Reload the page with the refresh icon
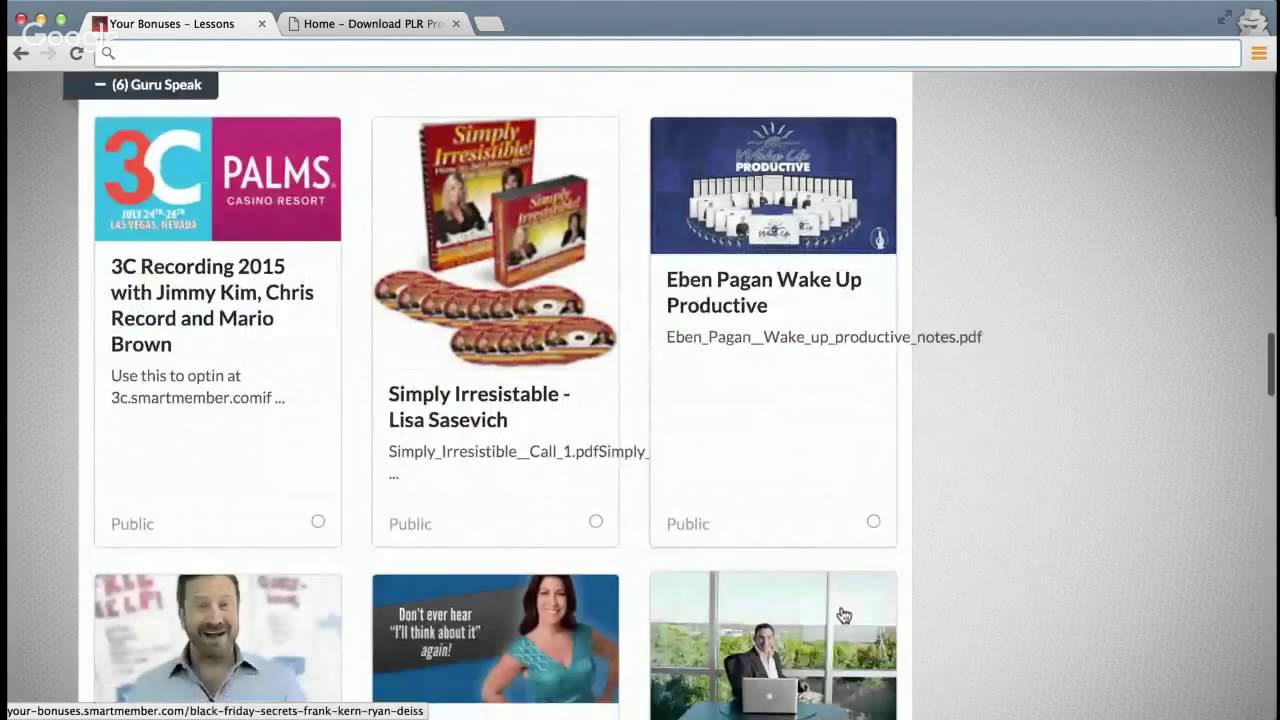 (76, 53)
